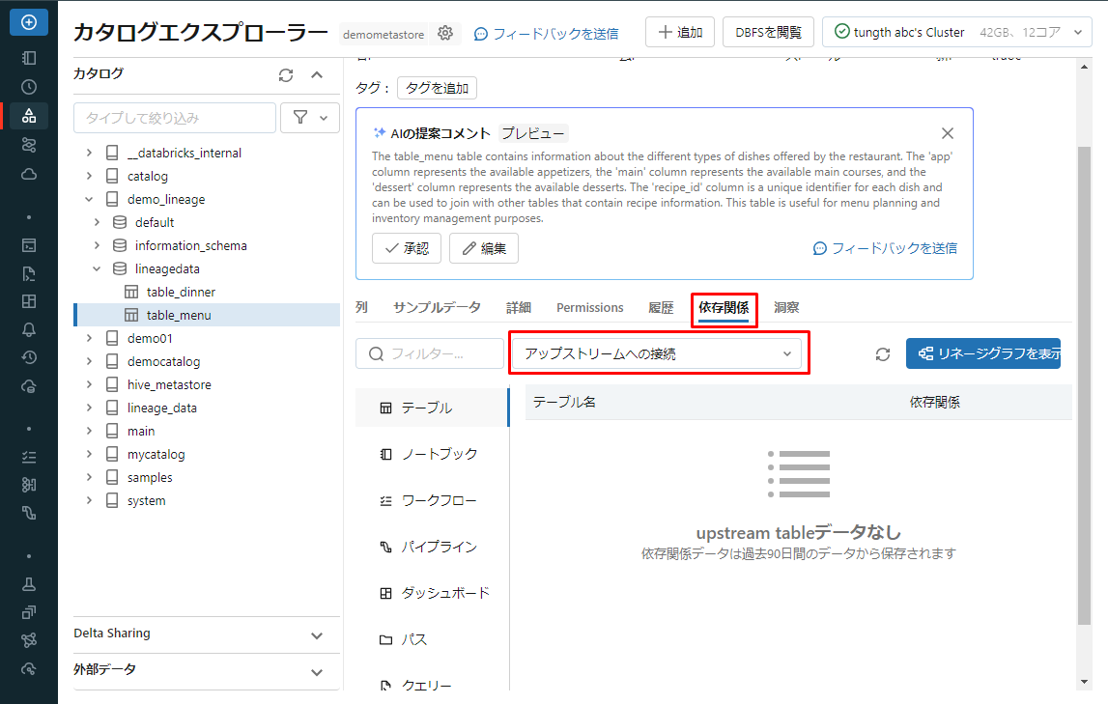Viewport: 1108px width, 704px height.
Task: Open metastore settings gear icon
Action: coord(445,33)
